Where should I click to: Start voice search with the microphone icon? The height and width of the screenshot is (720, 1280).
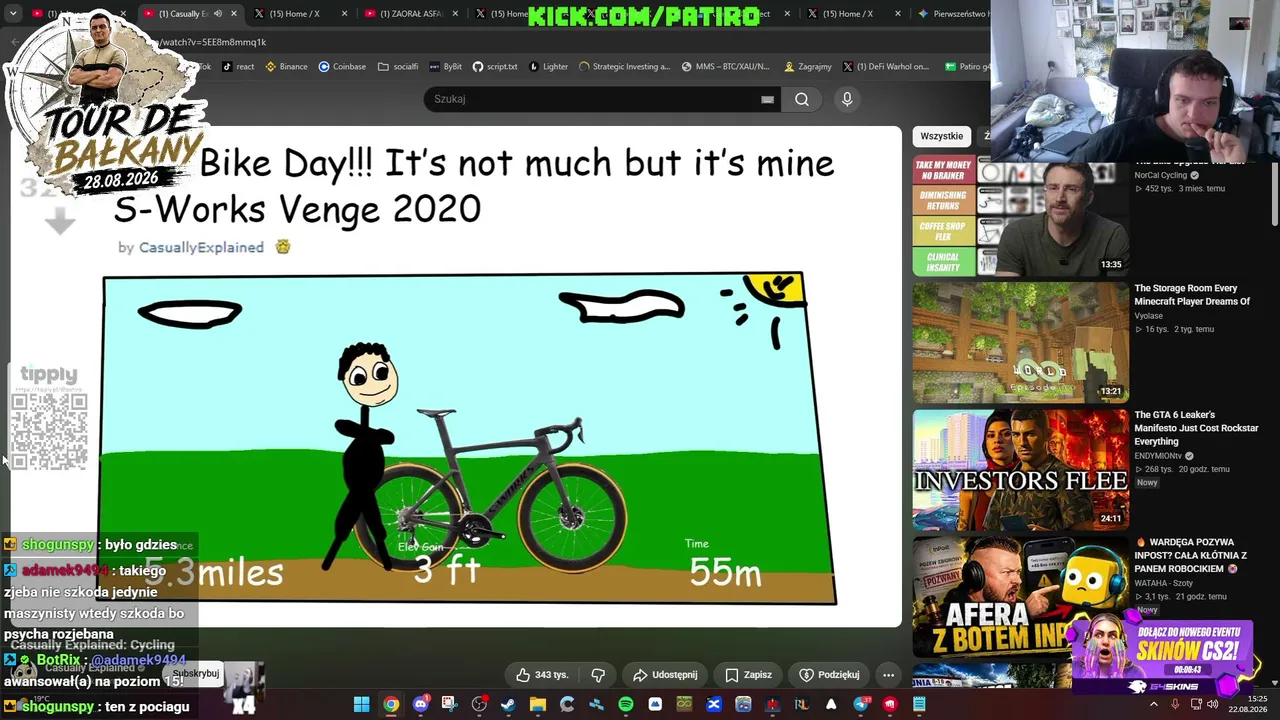pyautogui.click(x=847, y=99)
